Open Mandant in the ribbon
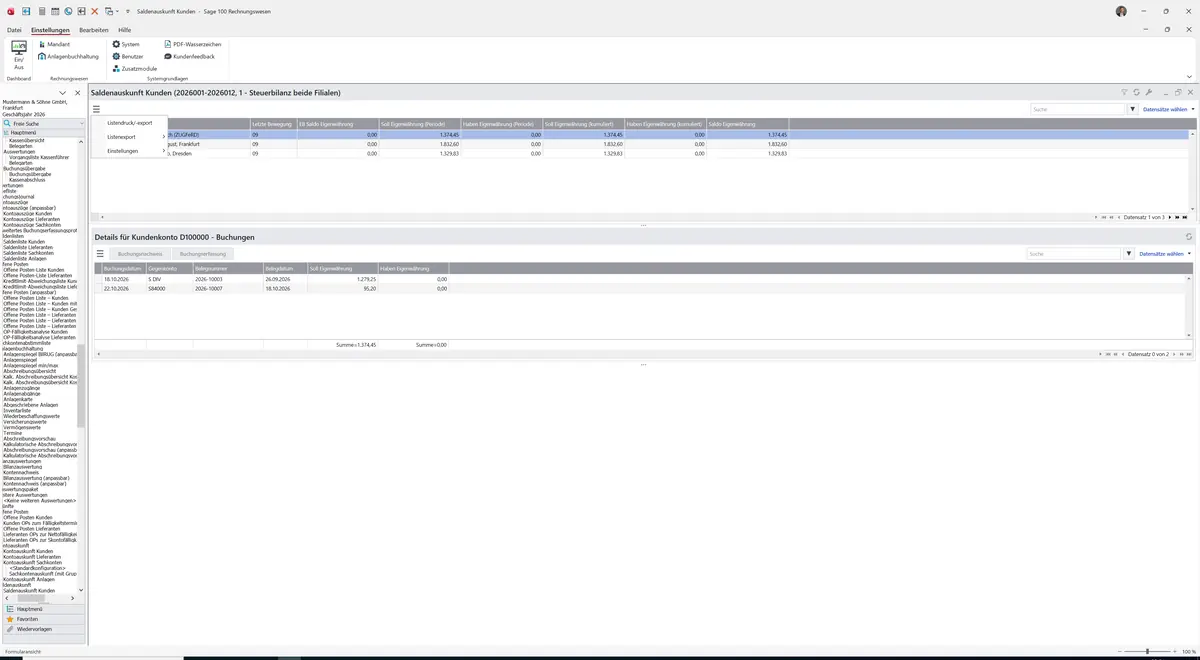 54,44
